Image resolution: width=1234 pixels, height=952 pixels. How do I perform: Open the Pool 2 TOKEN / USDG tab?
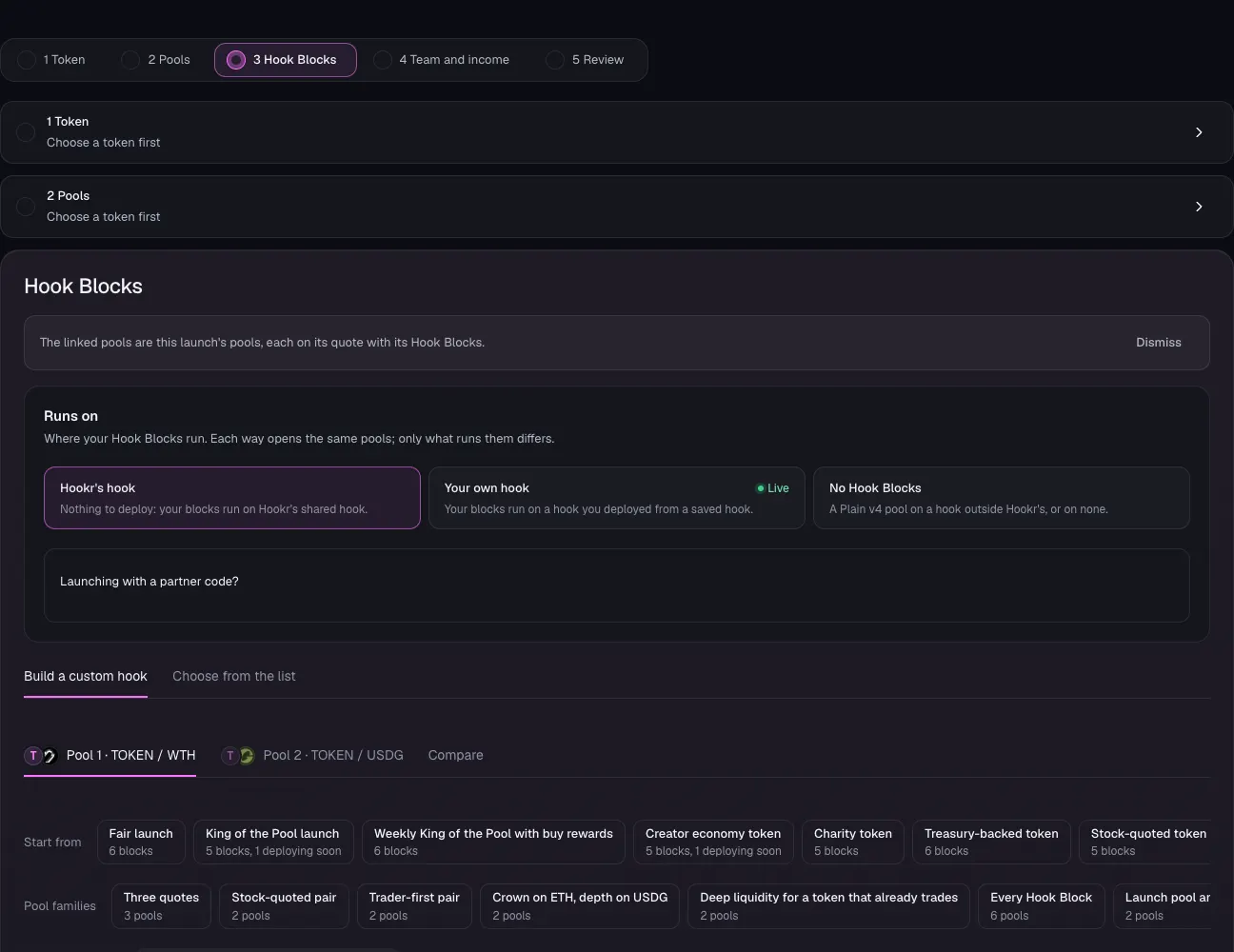[x=312, y=756]
